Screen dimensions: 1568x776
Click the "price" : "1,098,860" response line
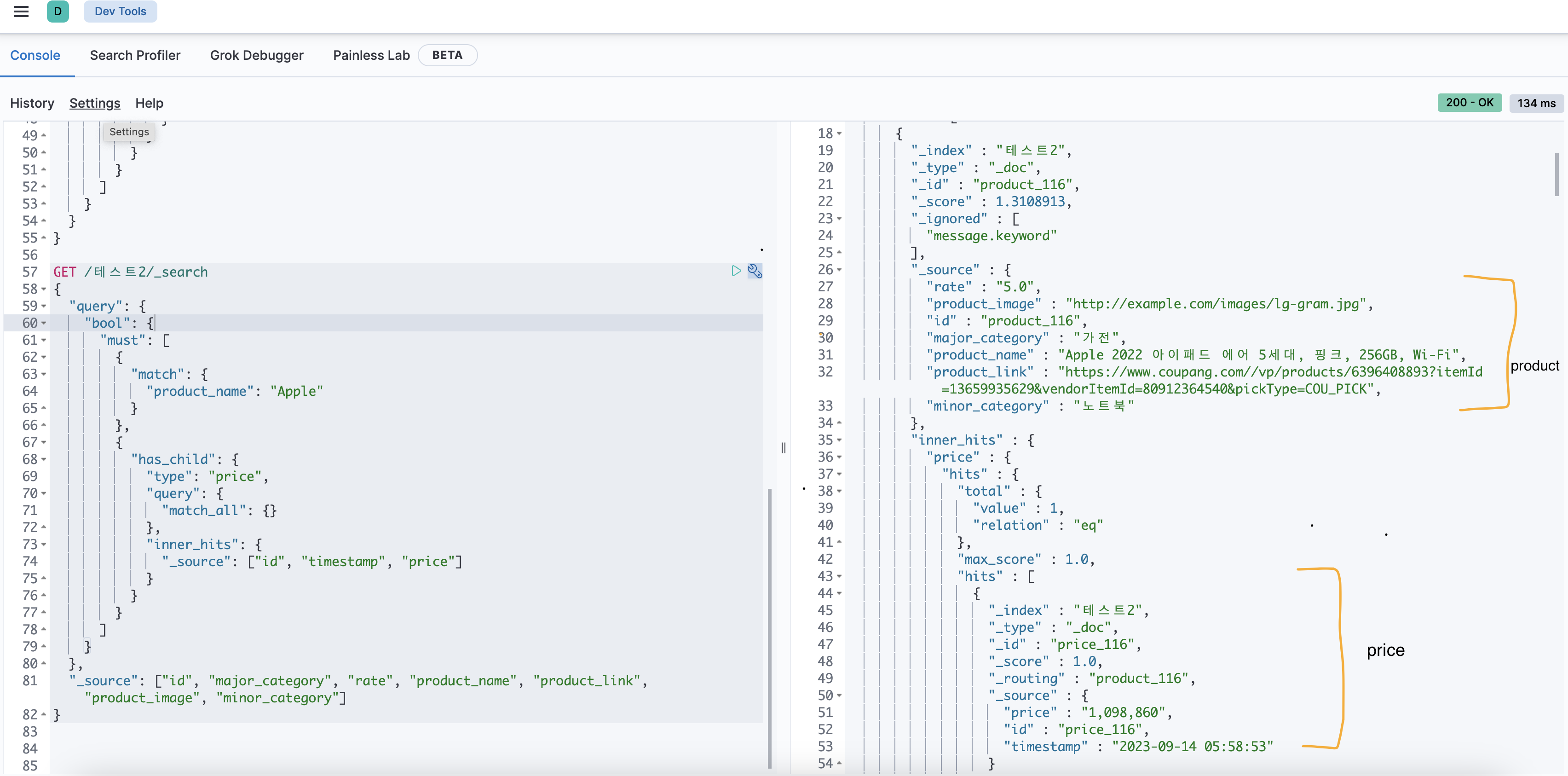(1088, 713)
